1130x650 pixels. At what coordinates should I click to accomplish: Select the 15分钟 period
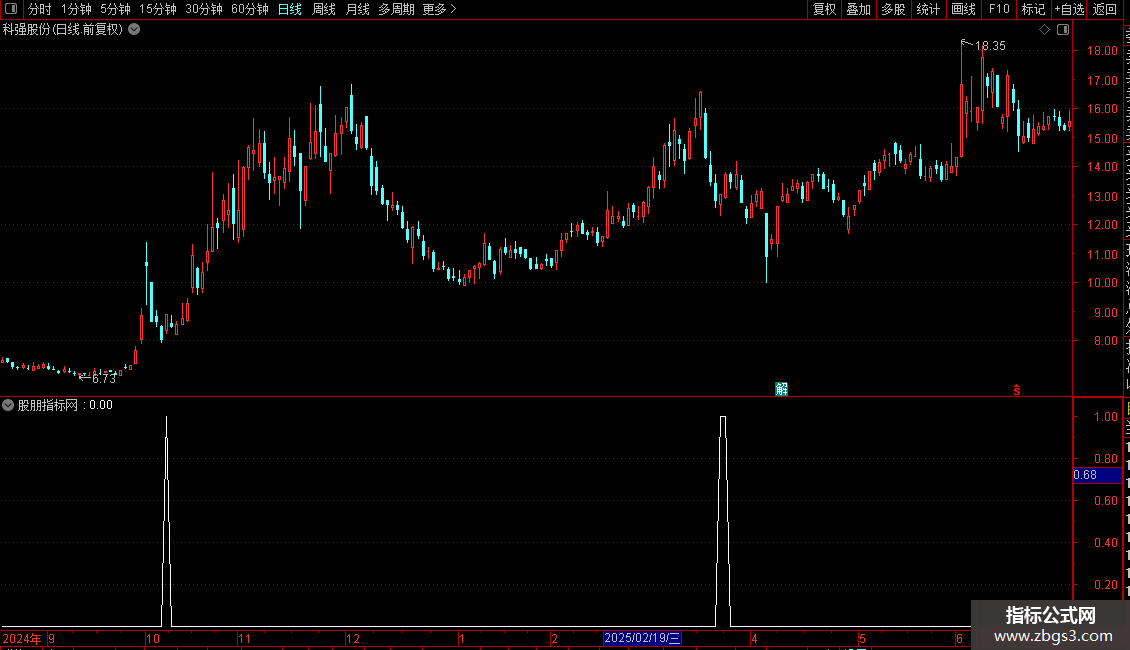[157, 9]
